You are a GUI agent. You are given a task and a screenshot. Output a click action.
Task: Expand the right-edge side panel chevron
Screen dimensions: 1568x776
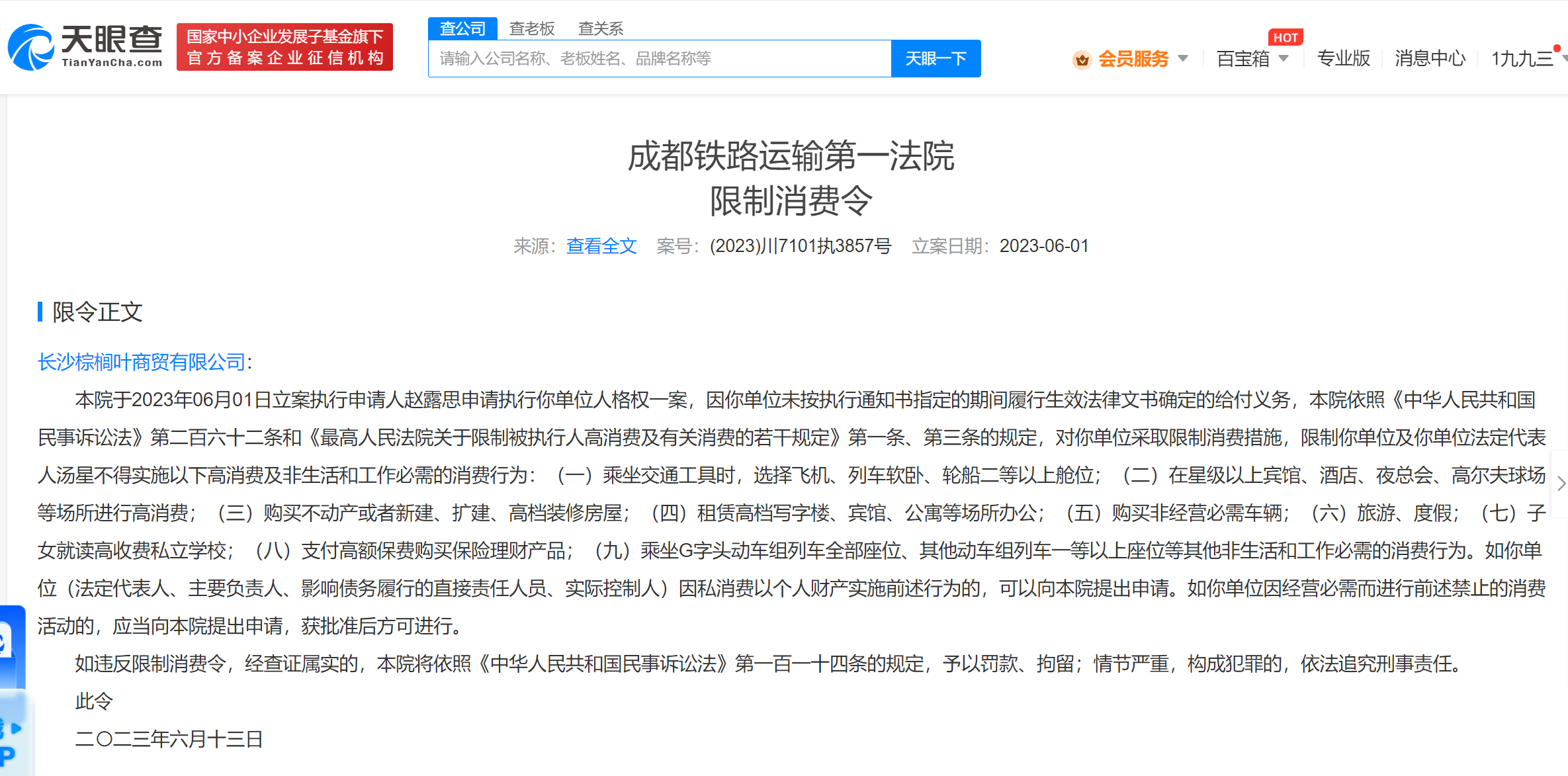(1561, 484)
